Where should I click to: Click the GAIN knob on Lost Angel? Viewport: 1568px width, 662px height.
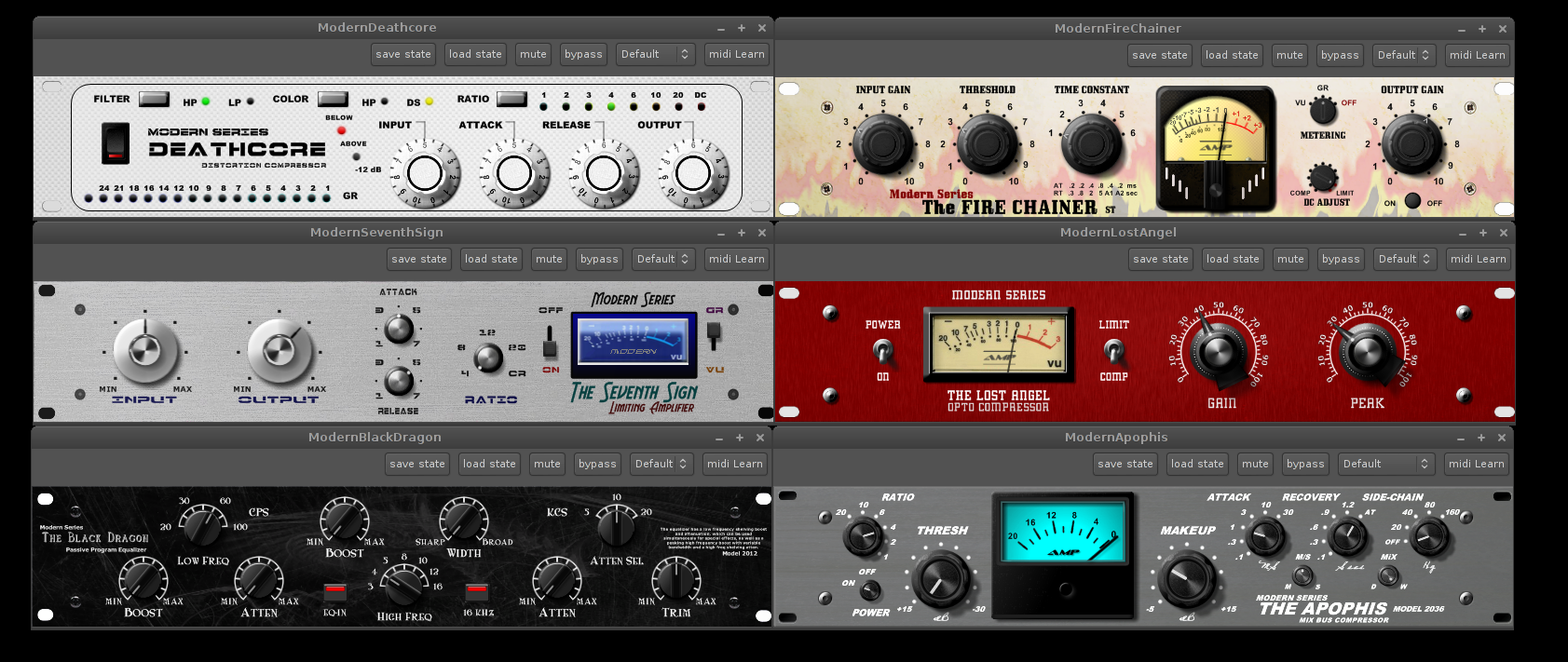tap(1219, 351)
